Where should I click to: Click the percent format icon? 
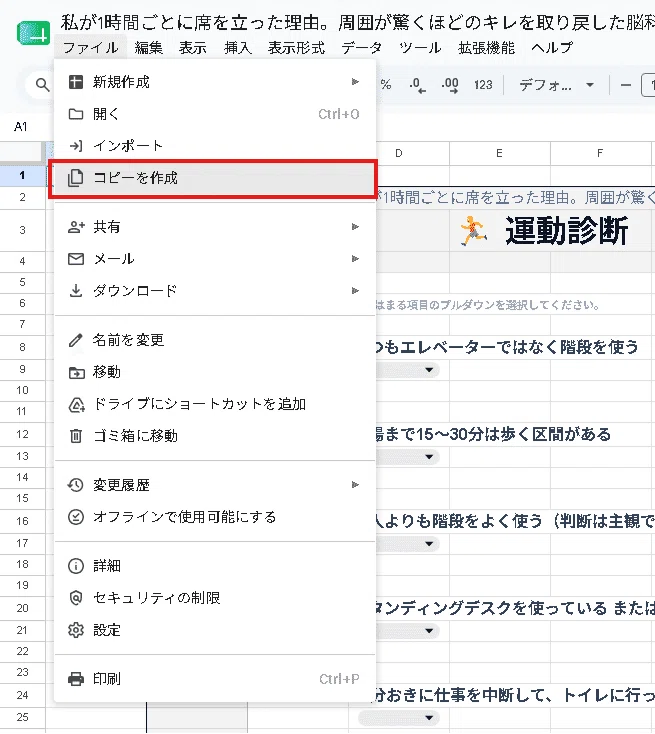386,84
